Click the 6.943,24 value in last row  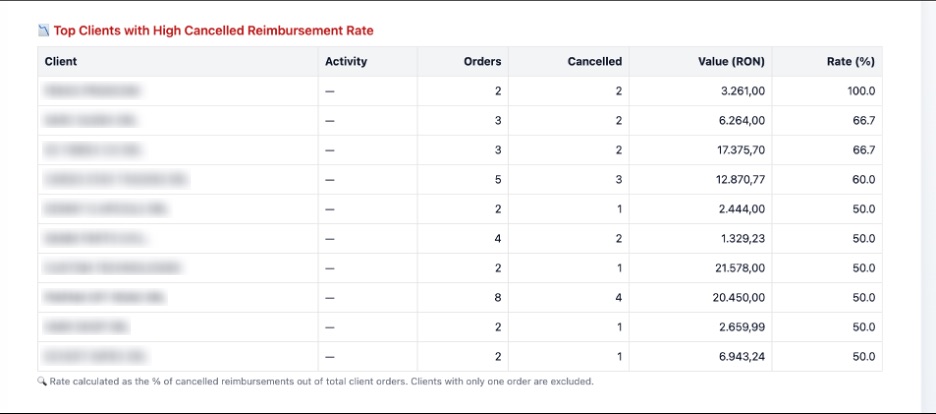click(x=742, y=356)
